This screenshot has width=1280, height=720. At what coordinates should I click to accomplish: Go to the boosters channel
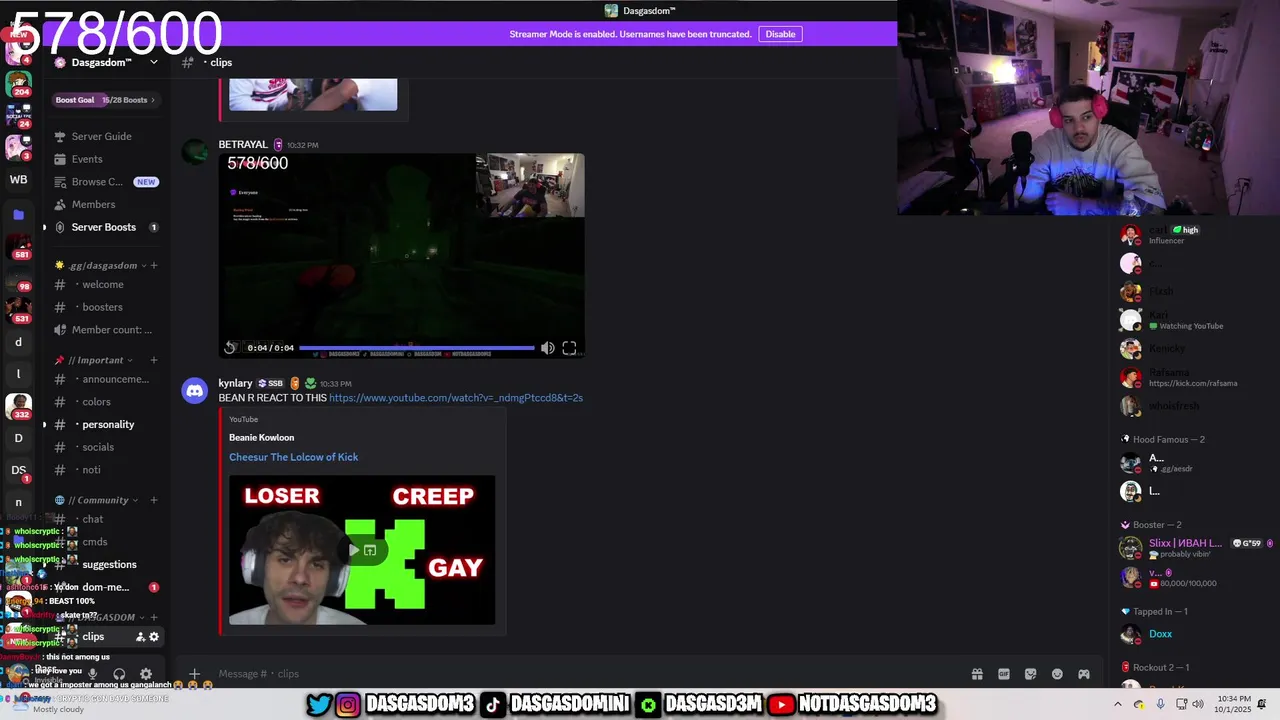[105, 307]
